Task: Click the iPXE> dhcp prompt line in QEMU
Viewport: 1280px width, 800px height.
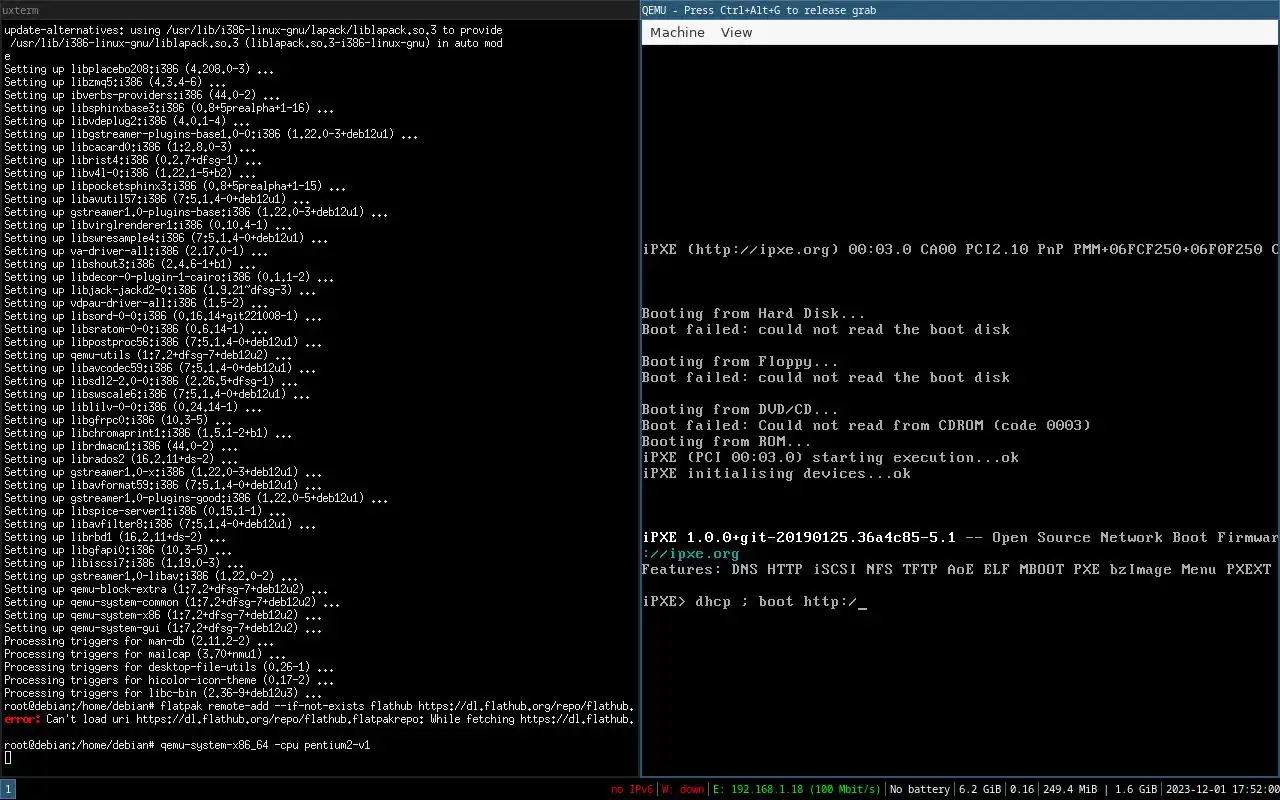Action: 754,601
